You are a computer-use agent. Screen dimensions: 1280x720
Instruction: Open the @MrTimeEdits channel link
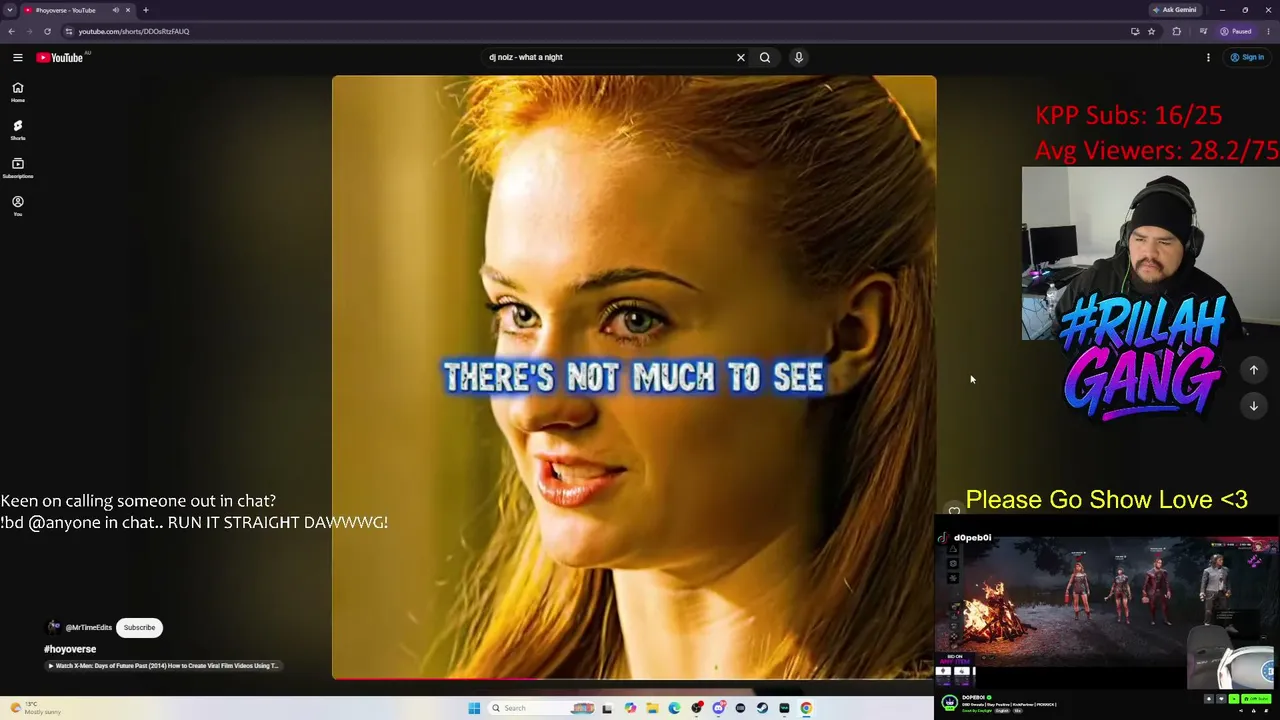pos(88,628)
